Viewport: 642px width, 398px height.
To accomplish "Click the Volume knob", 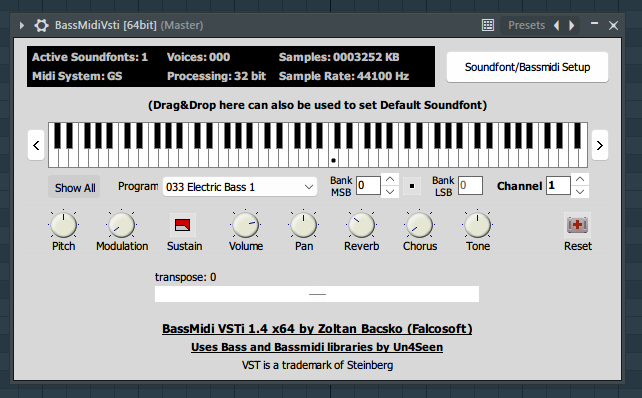I will point(245,225).
